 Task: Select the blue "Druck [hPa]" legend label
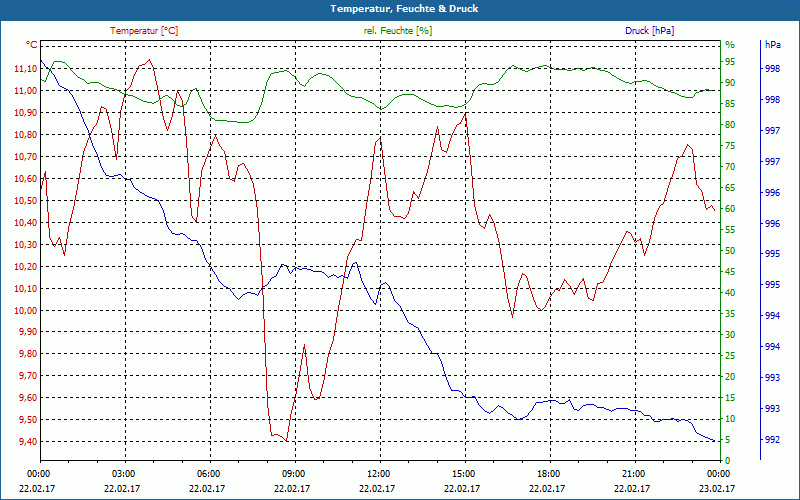pyautogui.click(x=649, y=31)
